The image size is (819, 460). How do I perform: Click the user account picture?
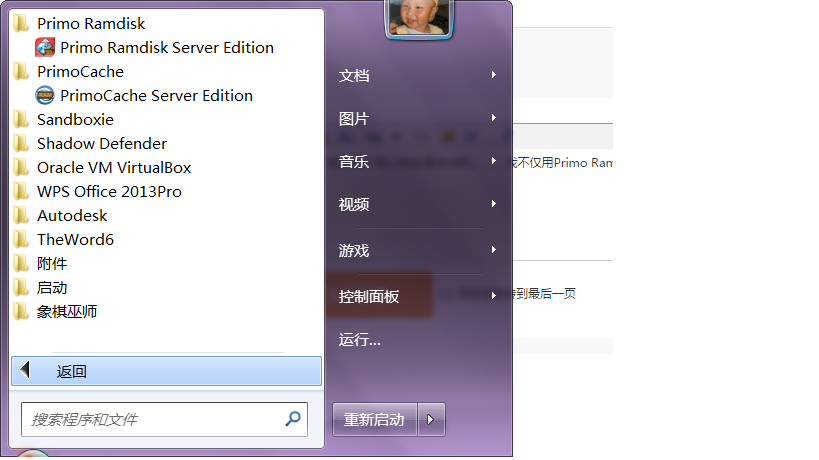pos(419,18)
